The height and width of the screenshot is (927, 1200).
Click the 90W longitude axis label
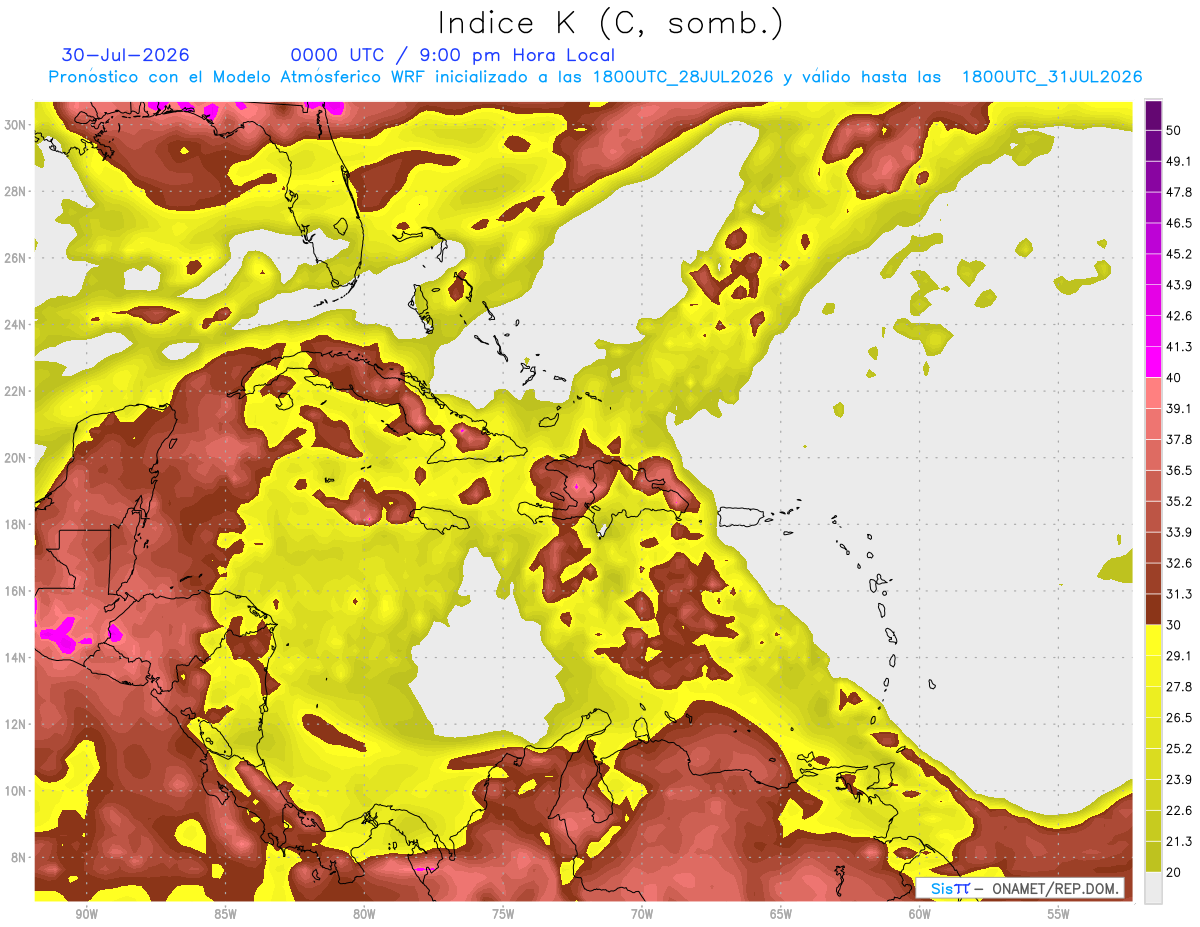(86, 914)
